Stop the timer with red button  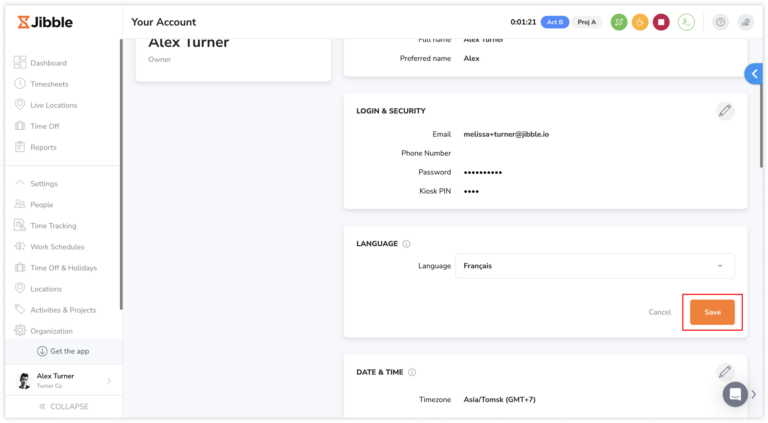click(x=661, y=22)
